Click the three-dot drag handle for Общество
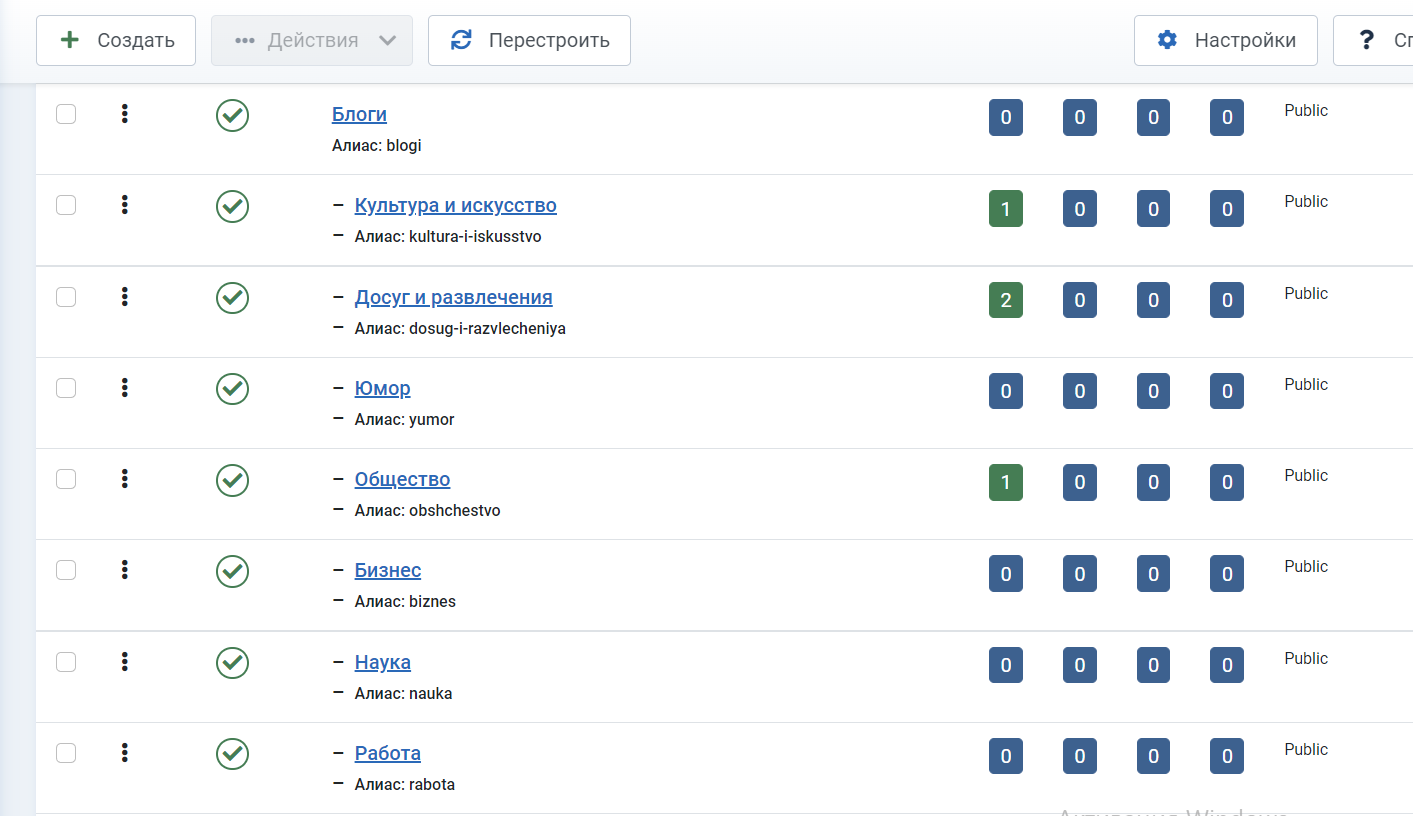 coord(125,479)
